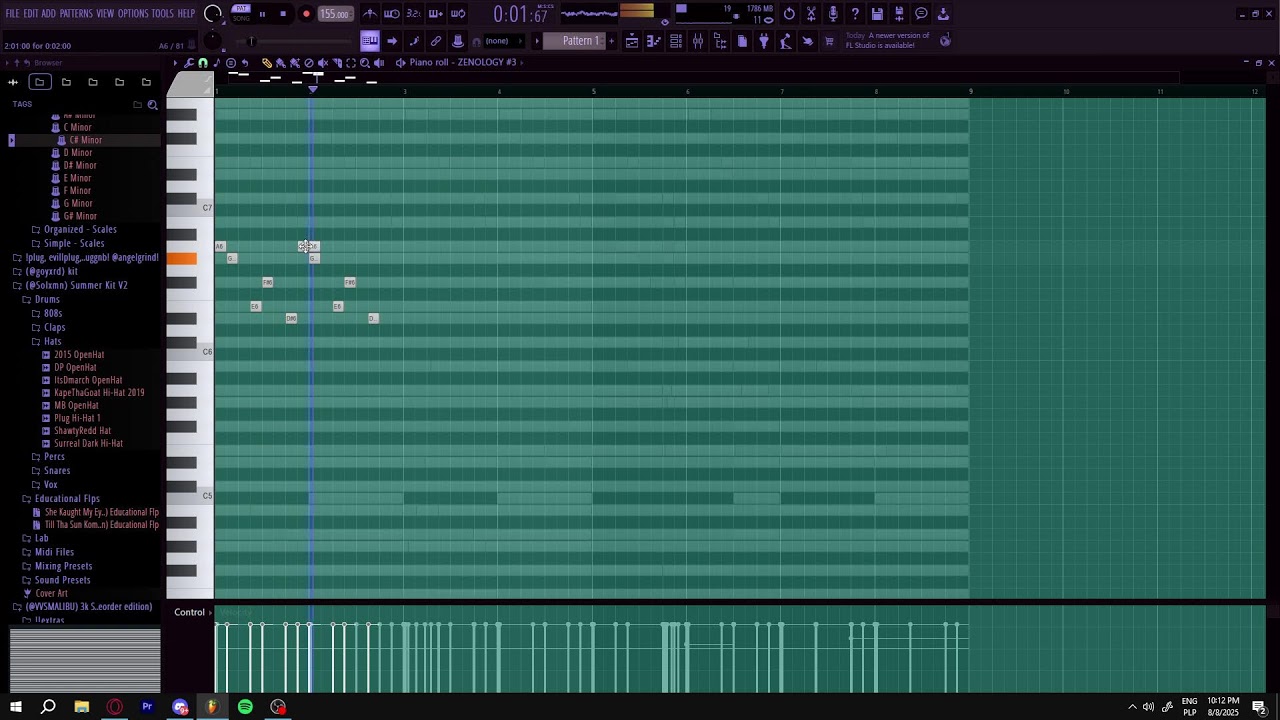Select the KapeThaGoat Hi-Hat 2019 sample

99,393
